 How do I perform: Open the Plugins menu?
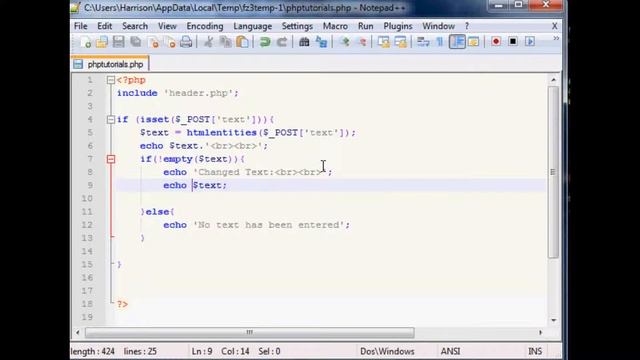click(398, 26)
